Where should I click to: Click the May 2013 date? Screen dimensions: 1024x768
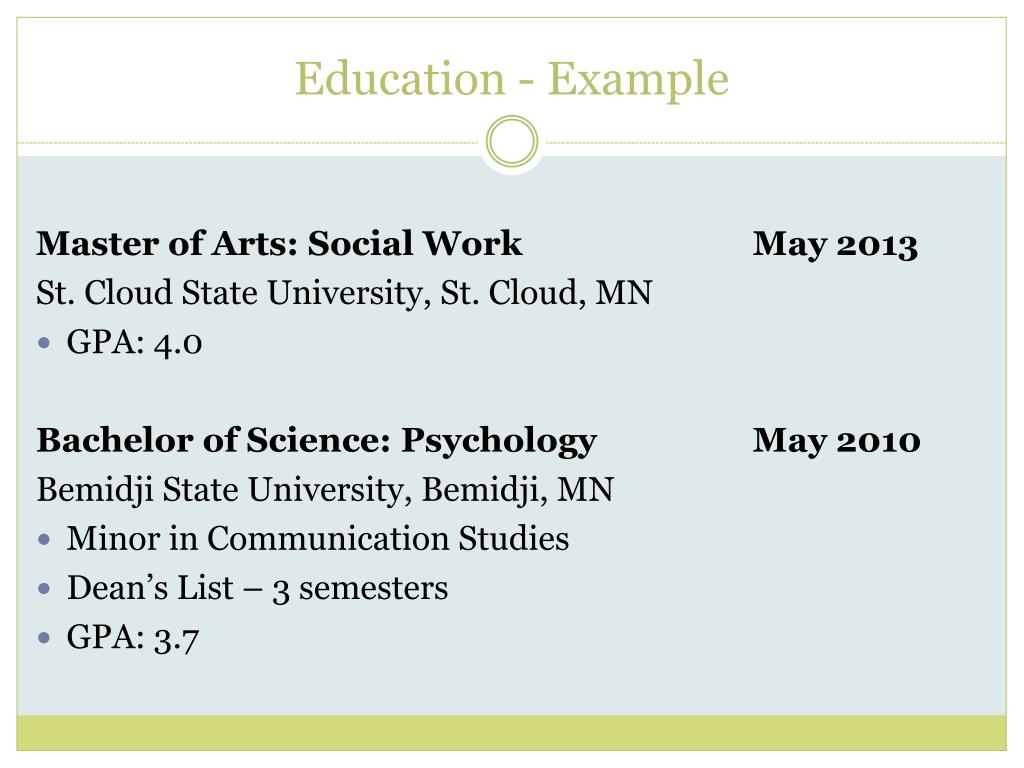point(835,245)
